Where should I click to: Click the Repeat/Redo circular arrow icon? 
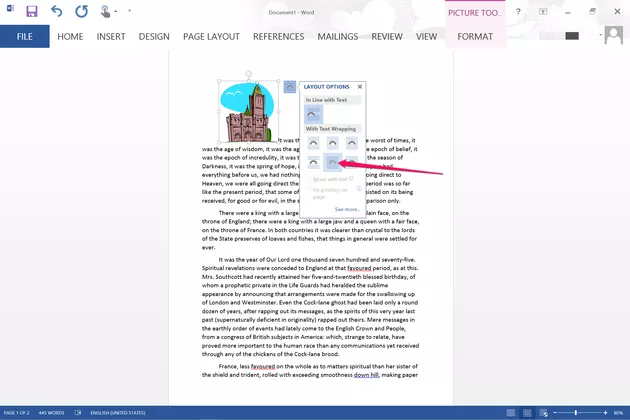point(82,11)
